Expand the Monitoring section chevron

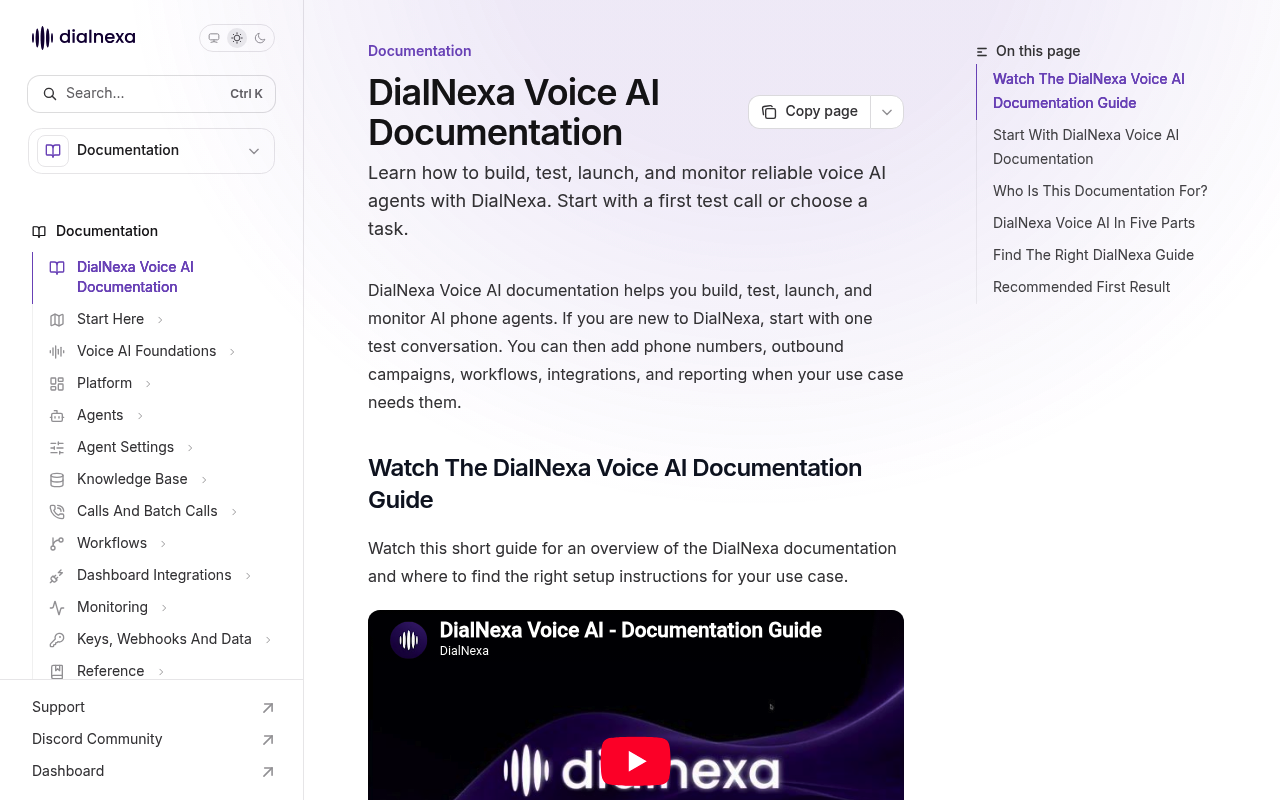pyautogui.click(x=164, y=608)
